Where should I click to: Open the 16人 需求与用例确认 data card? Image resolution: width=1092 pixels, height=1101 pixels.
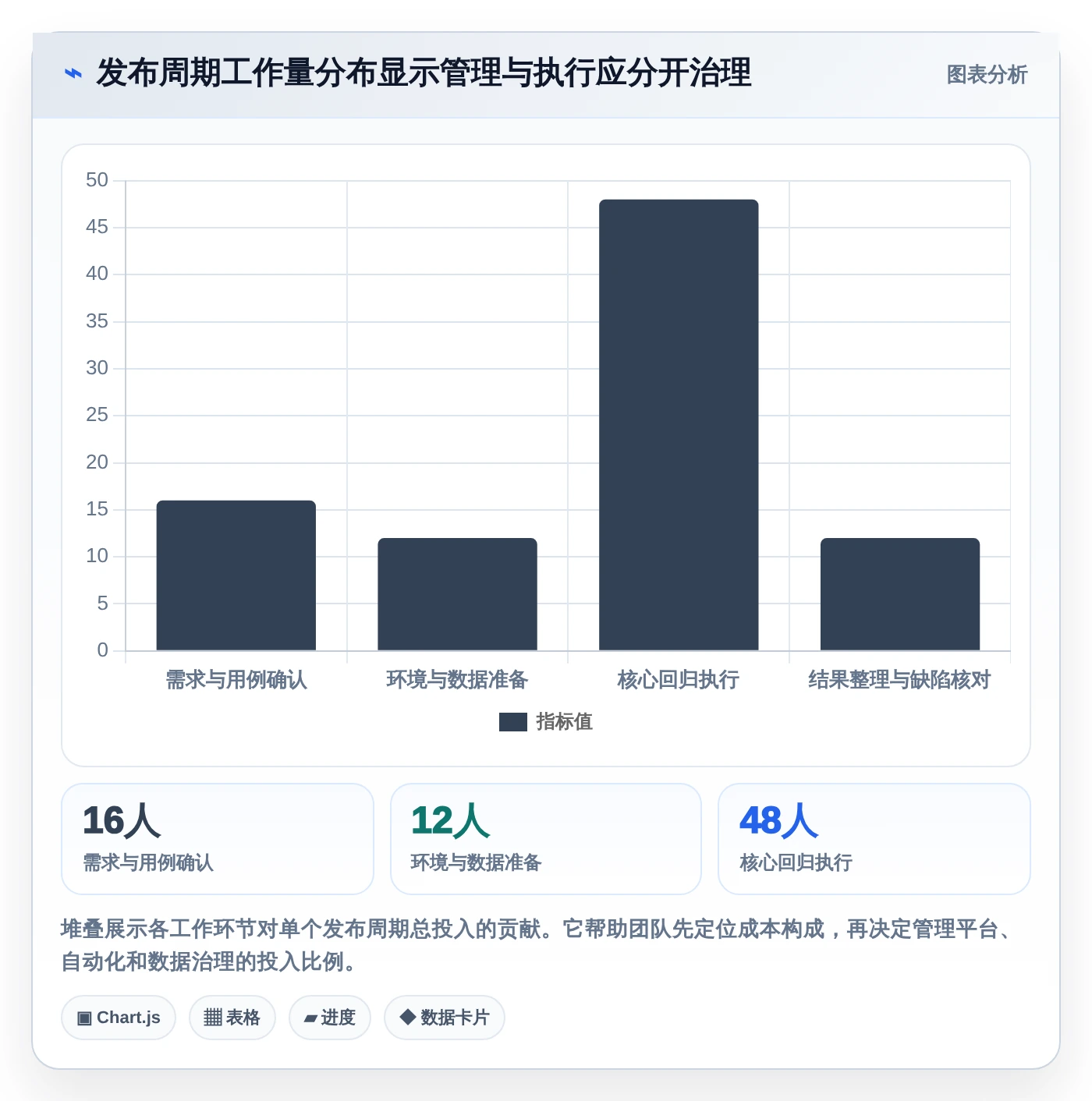point(218,839)
